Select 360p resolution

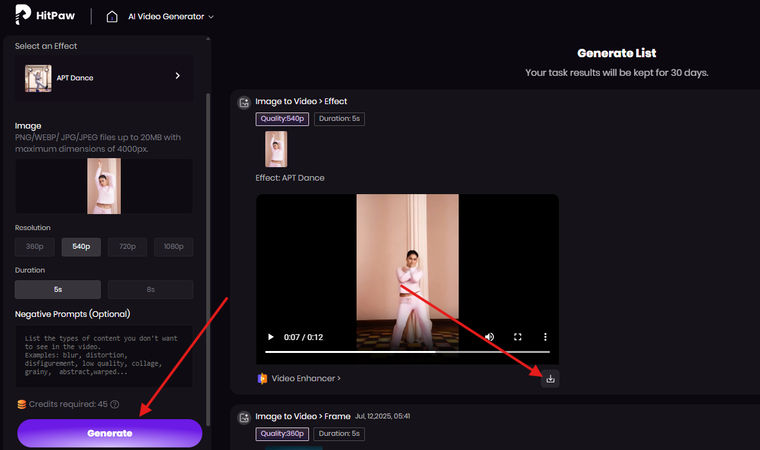(x=34, y=247)
